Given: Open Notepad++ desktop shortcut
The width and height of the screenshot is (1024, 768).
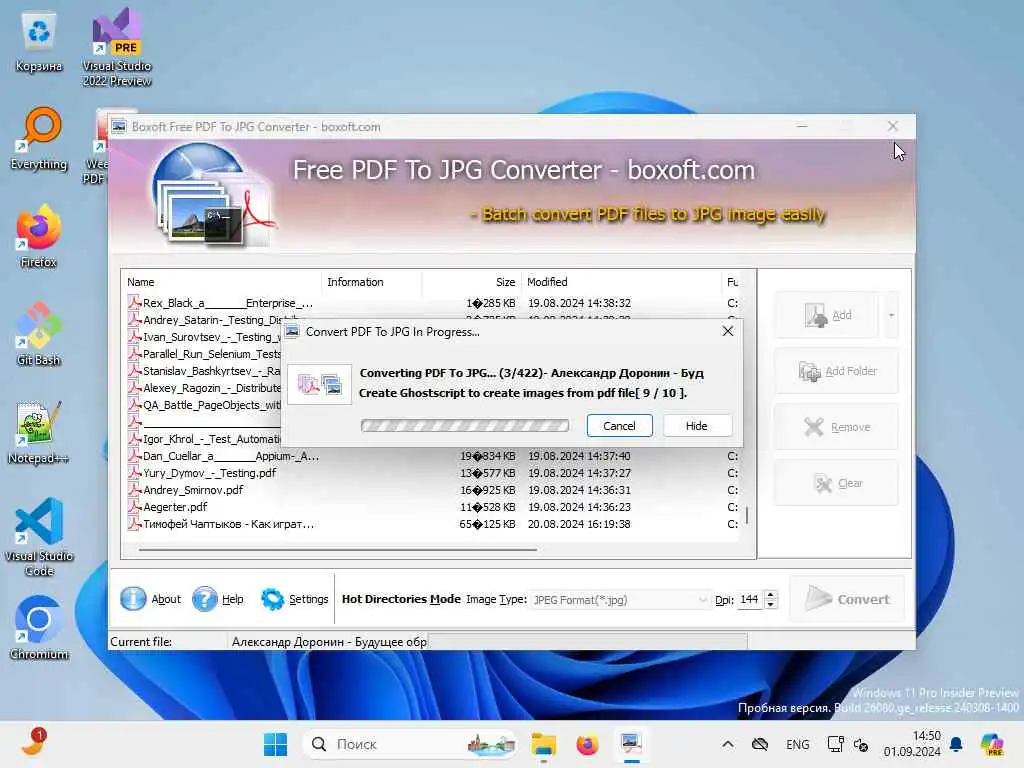Looking at the screenshot, I should tap(39, 432).
